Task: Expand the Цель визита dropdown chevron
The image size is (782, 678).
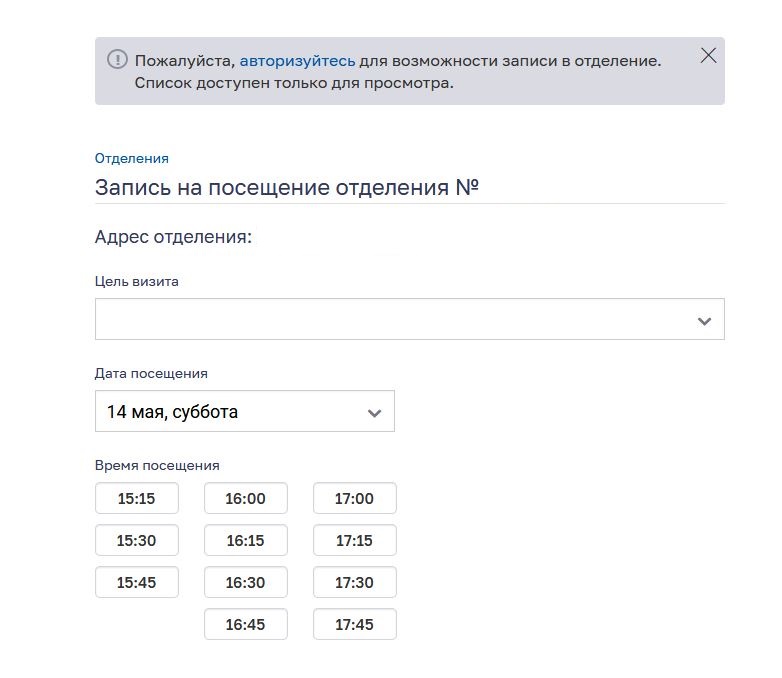Action: point(704,321)
